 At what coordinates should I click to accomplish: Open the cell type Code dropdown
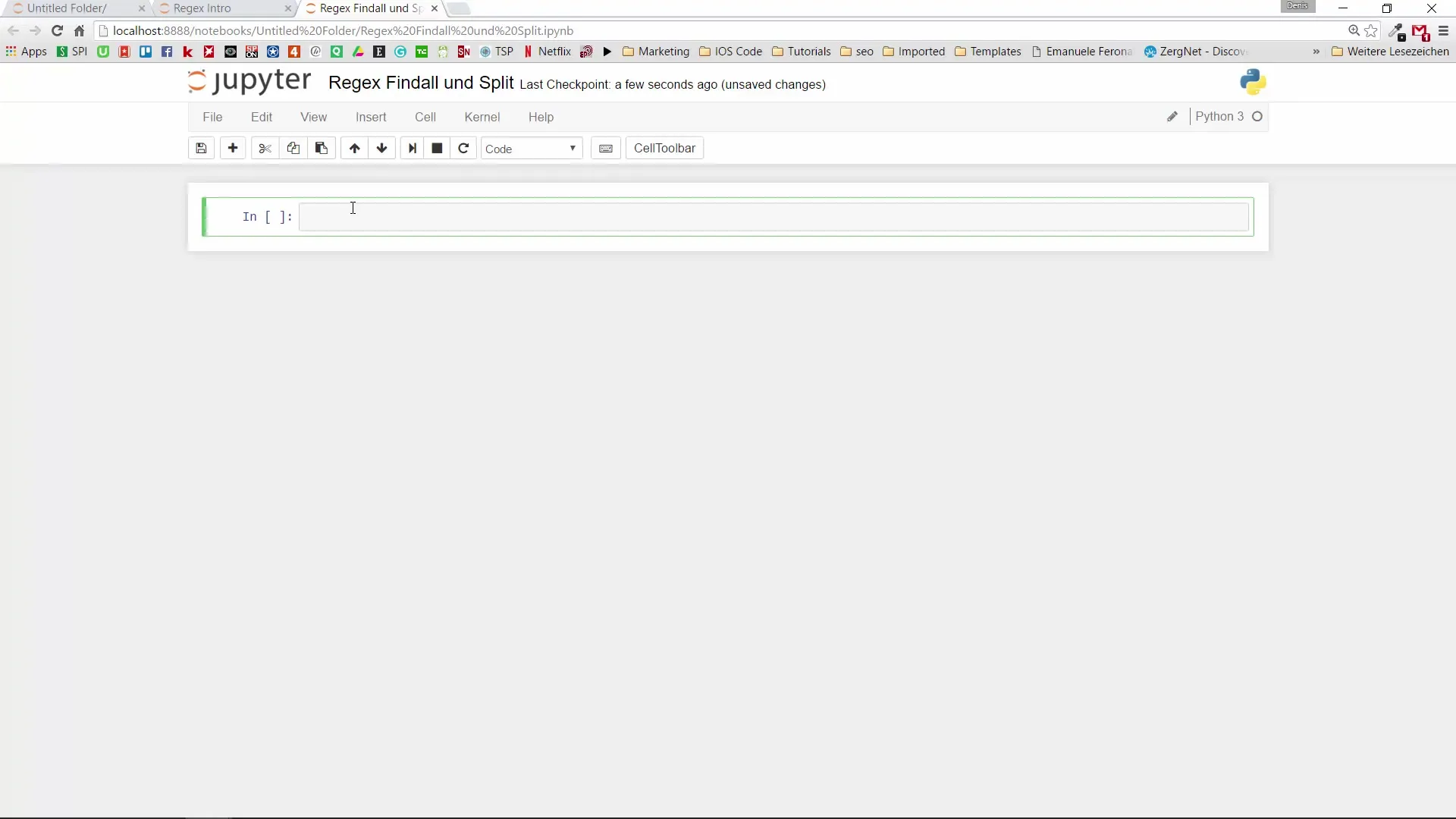(x=532, y=149)
